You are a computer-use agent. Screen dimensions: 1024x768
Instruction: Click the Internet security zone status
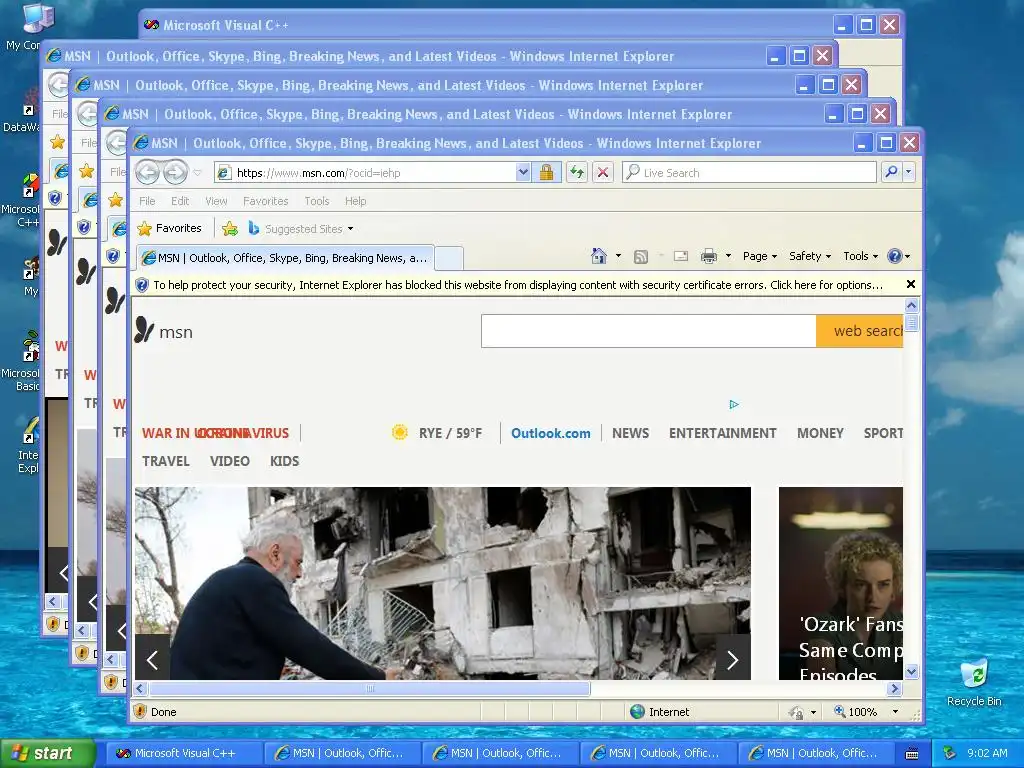(660, 712)
